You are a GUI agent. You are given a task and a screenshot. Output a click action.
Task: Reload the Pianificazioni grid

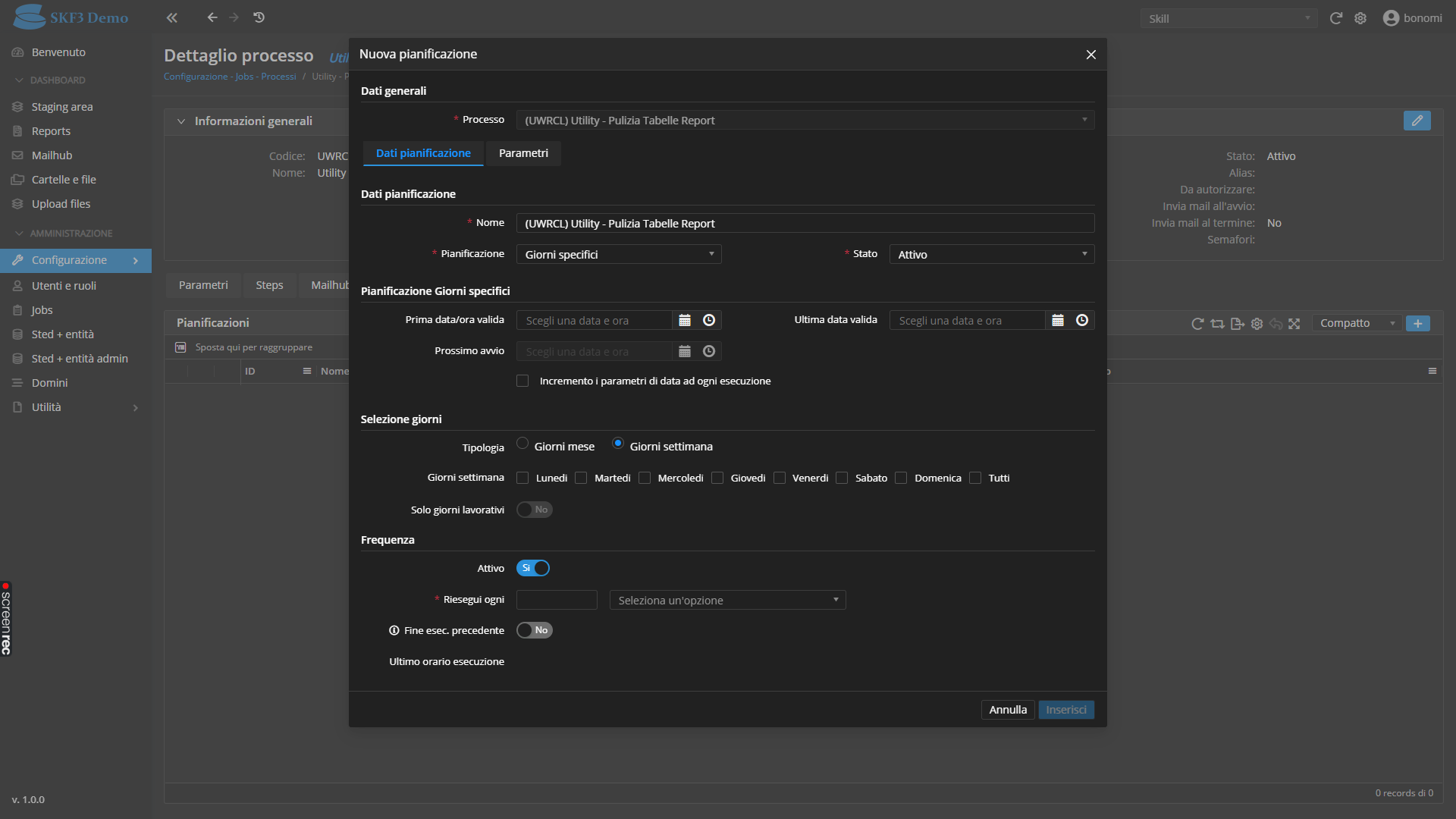(1197, 324)
